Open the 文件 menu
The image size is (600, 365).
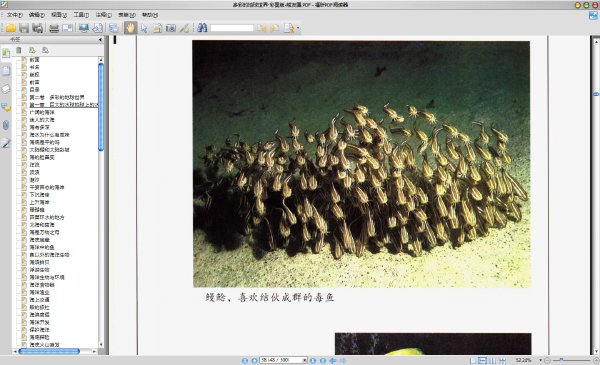[x=15, y=15]
